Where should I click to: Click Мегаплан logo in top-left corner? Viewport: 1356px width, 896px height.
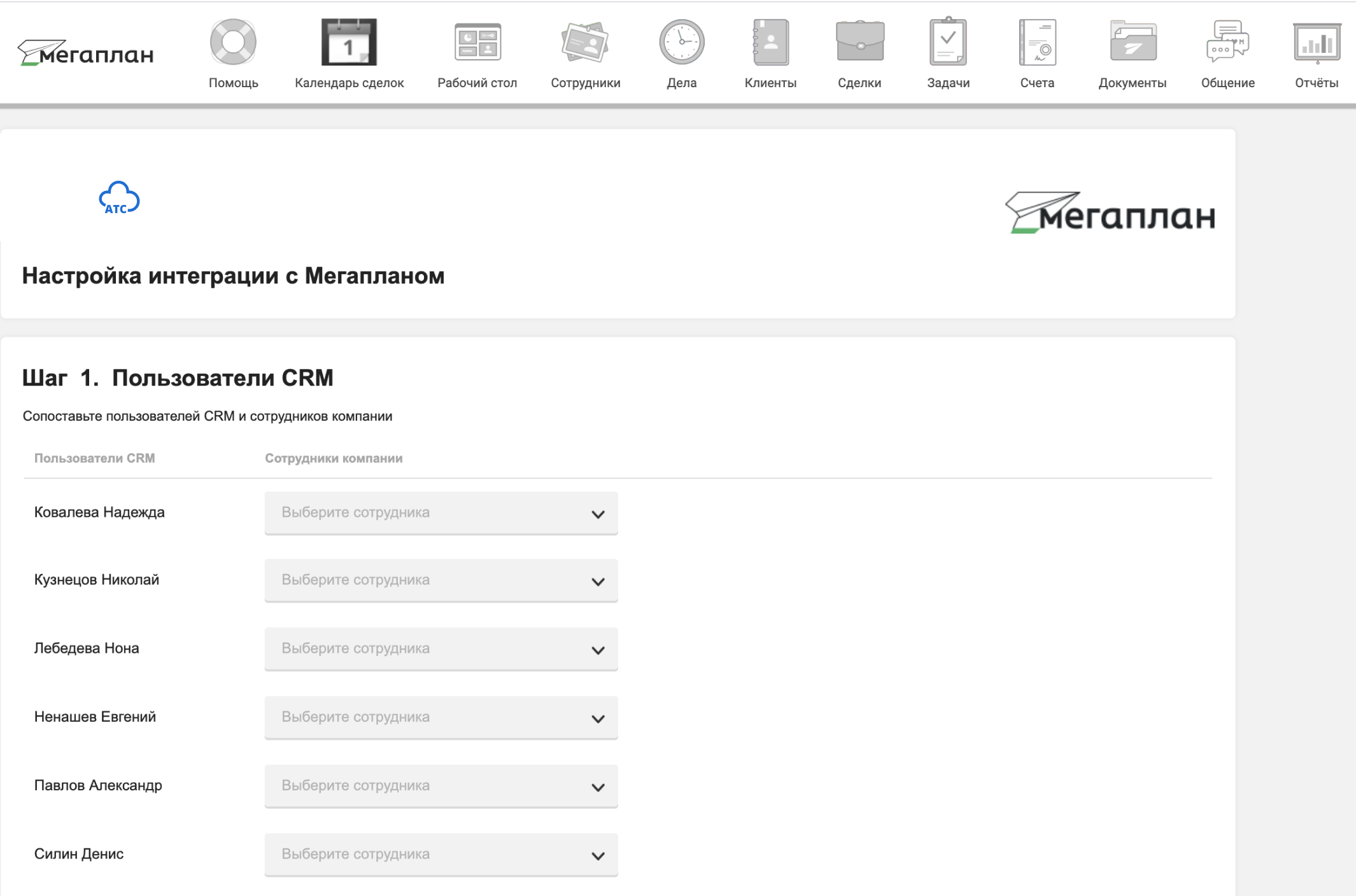(86, 53)
